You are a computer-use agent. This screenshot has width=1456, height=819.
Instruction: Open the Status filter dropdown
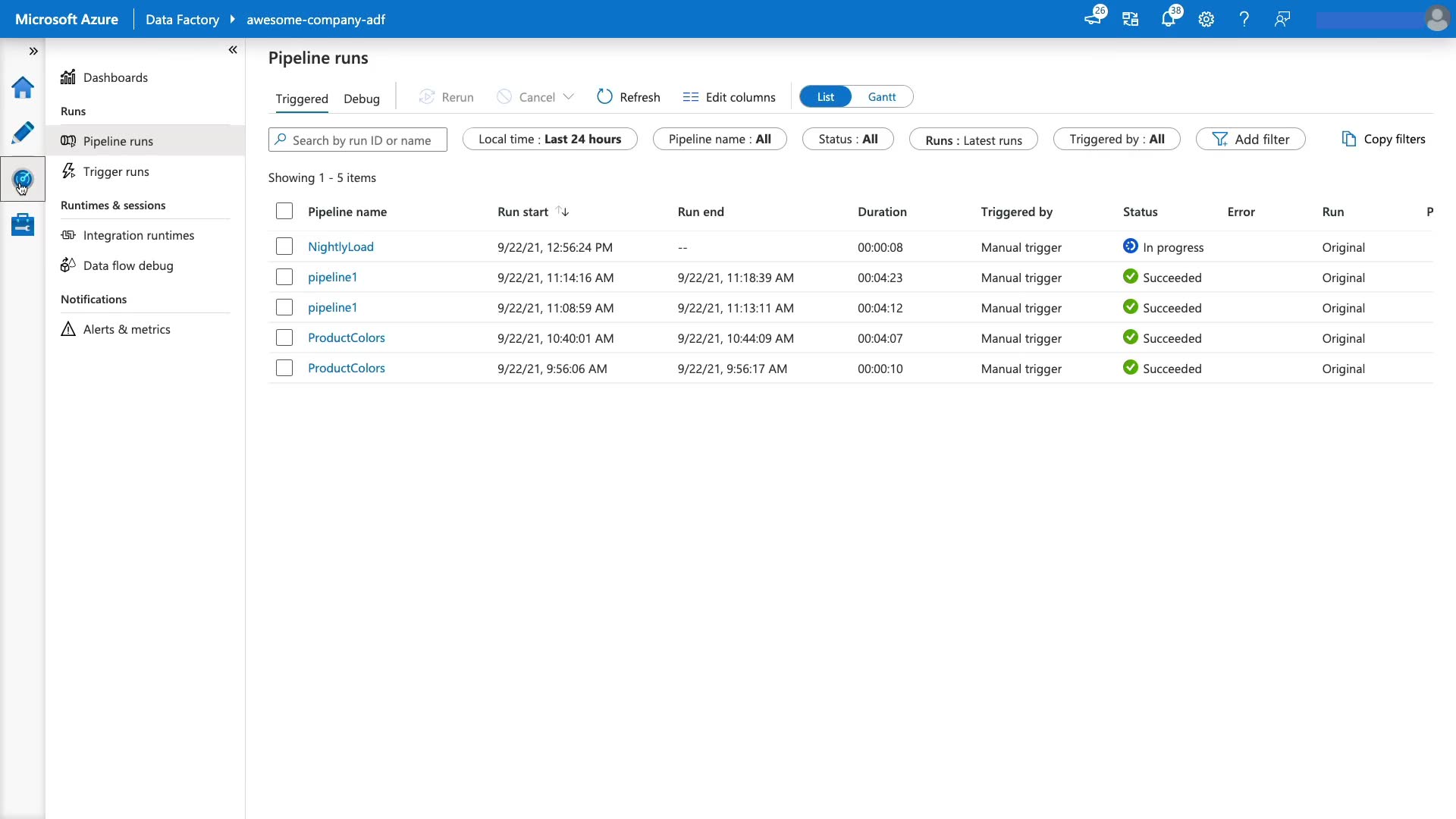[x=848, y=140]
